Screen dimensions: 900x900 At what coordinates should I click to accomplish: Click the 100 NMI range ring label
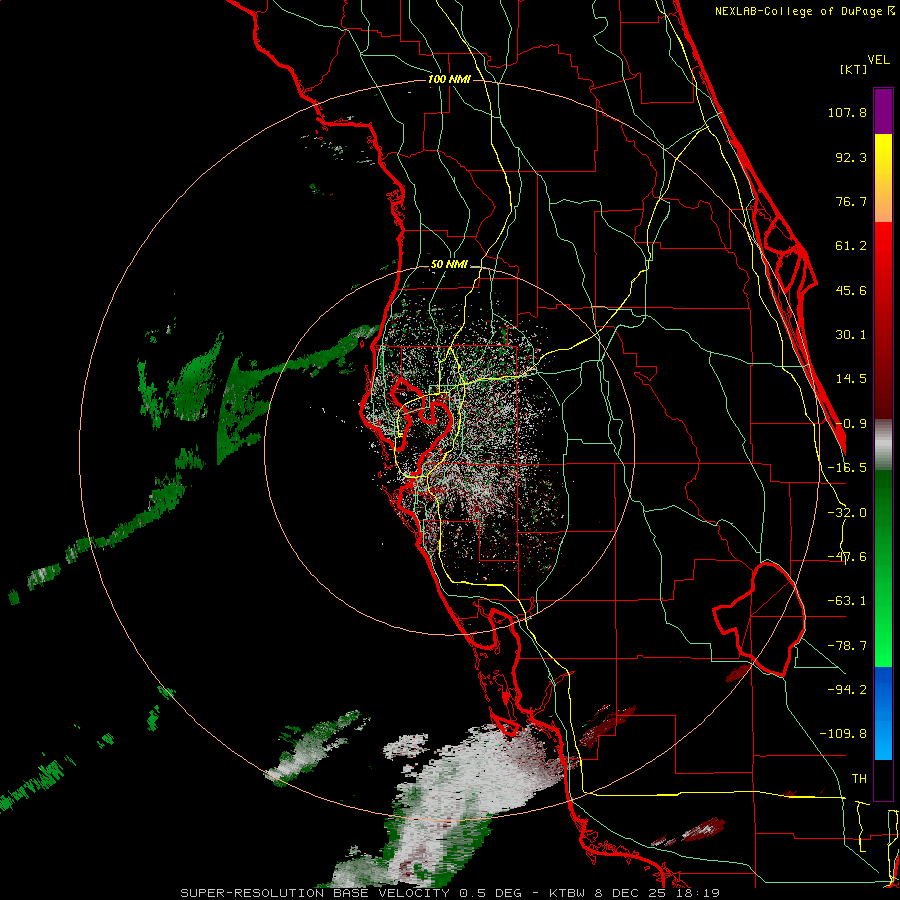[x=449, y=79]
